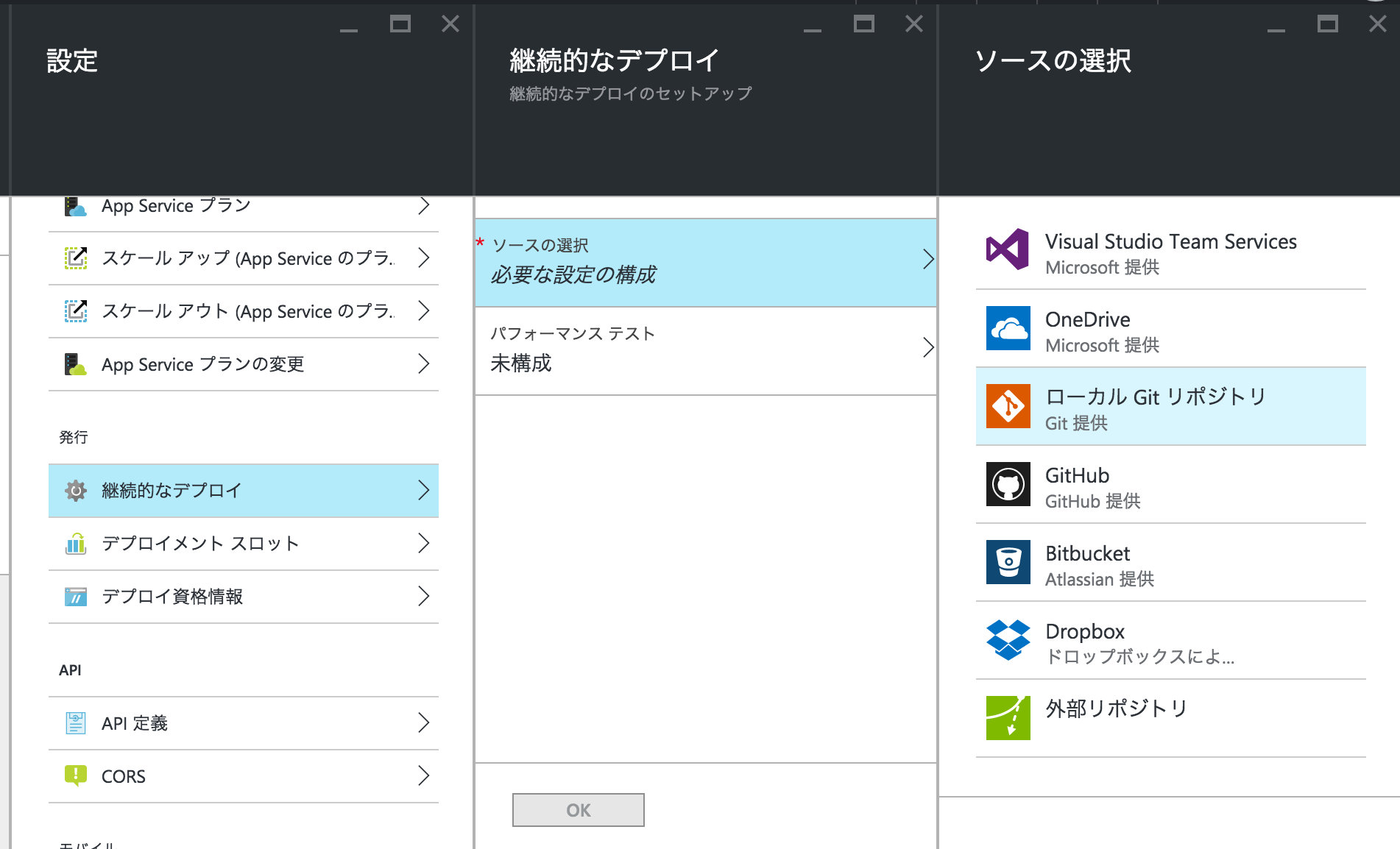1400x849 pixels.
Task: Select デプロイメント スロット menu entry
Action: click(244, 544)
